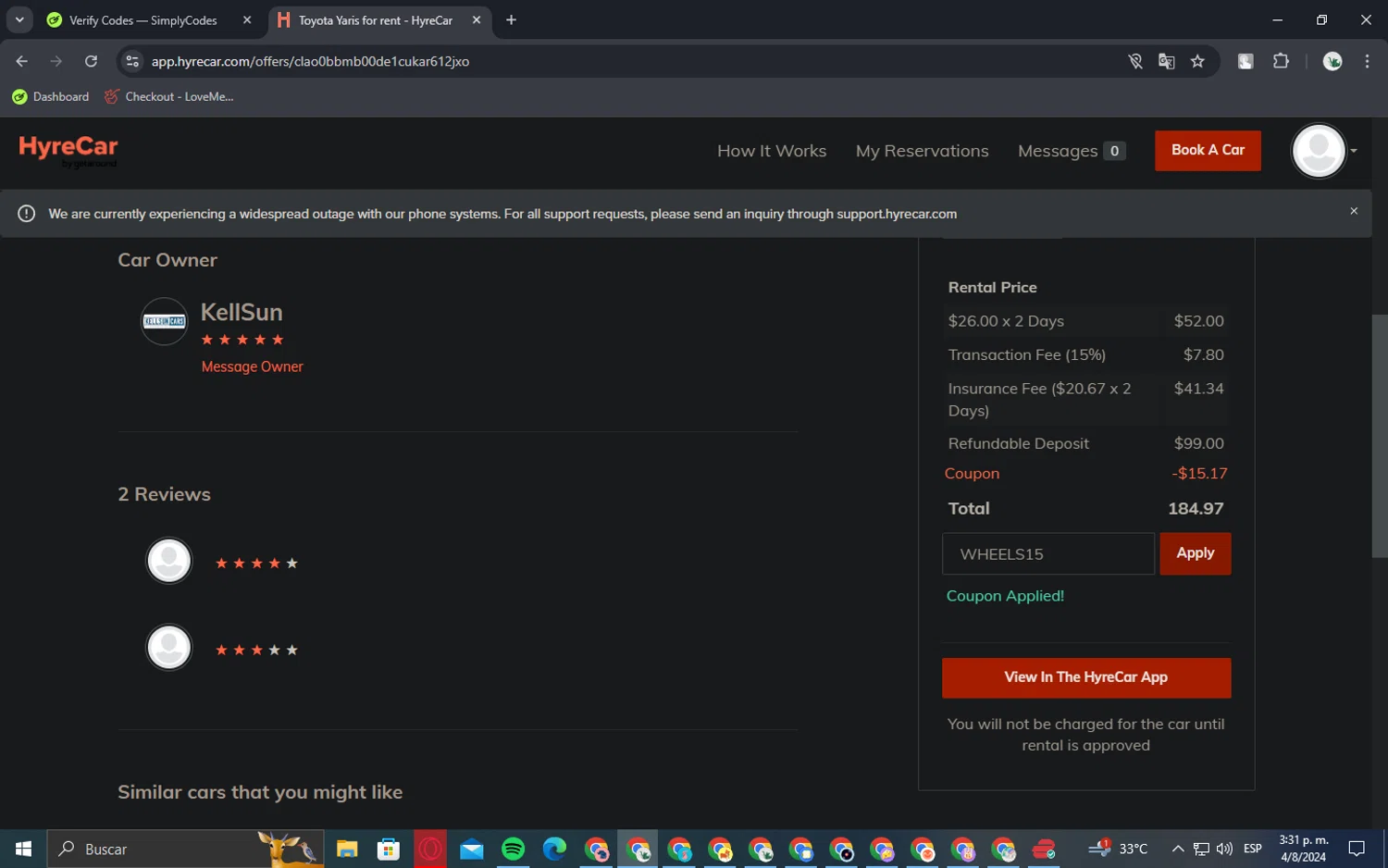Open Spotify from taskbar
This screenshot has height=868, width=1388.
click(x=514, y=849)
